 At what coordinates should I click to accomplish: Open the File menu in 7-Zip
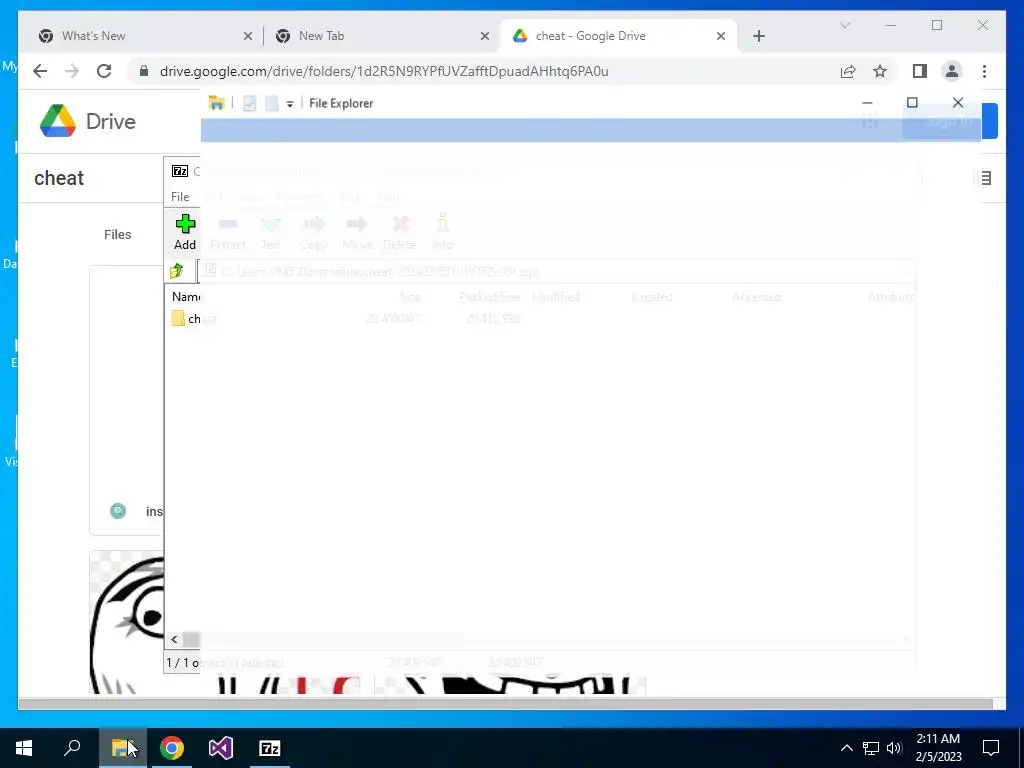180,197
